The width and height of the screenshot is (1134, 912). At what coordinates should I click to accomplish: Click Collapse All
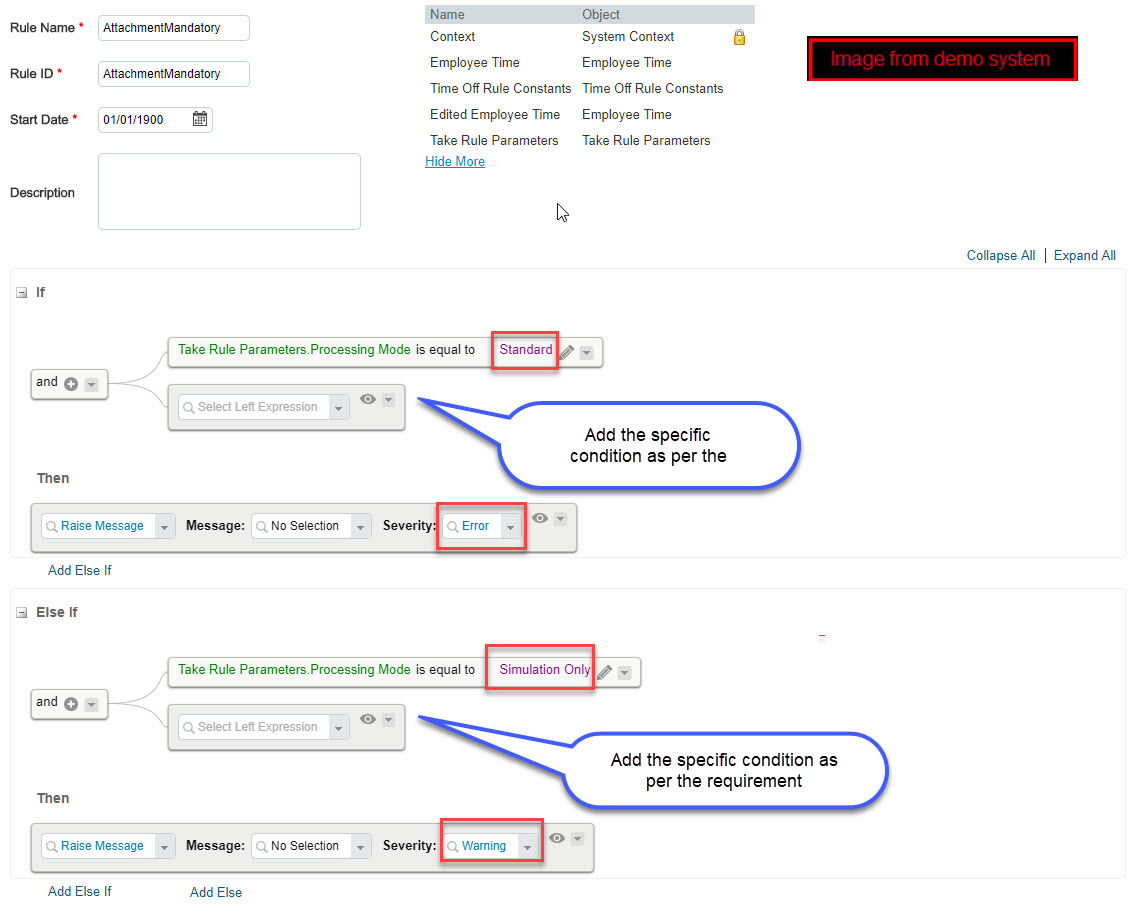(1001, 255)
